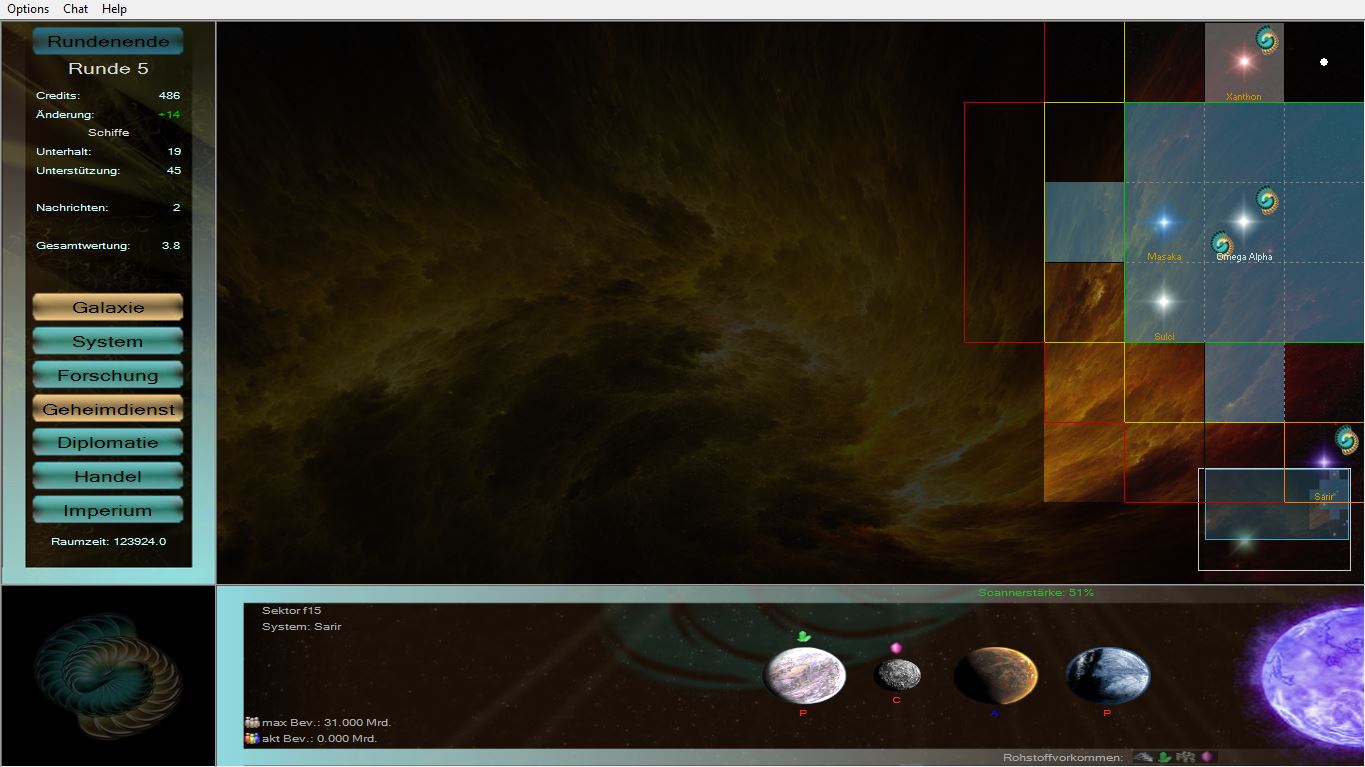The width and height of the screenshot is (1365, 767).
Task: Click the spiral empire emblem at bottom left
Action: coord(108,675)
